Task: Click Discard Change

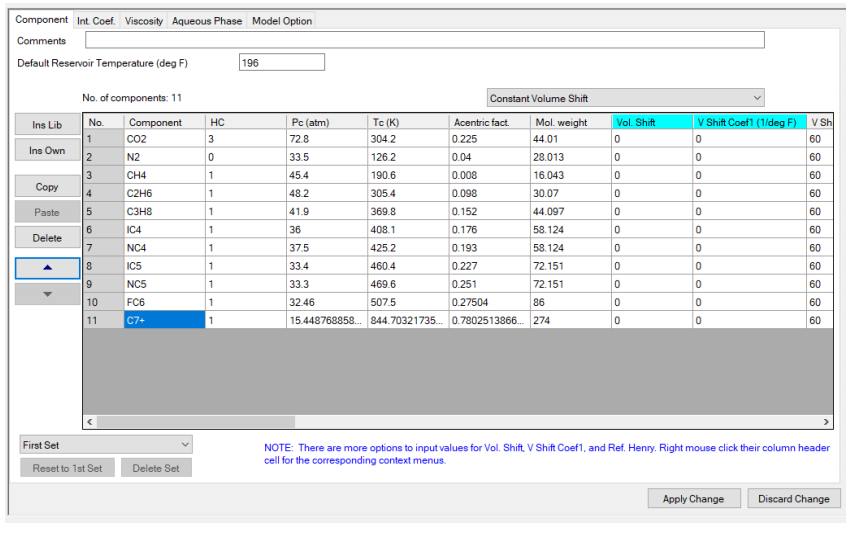Action: pyautogui.click(x=794, y=499)
